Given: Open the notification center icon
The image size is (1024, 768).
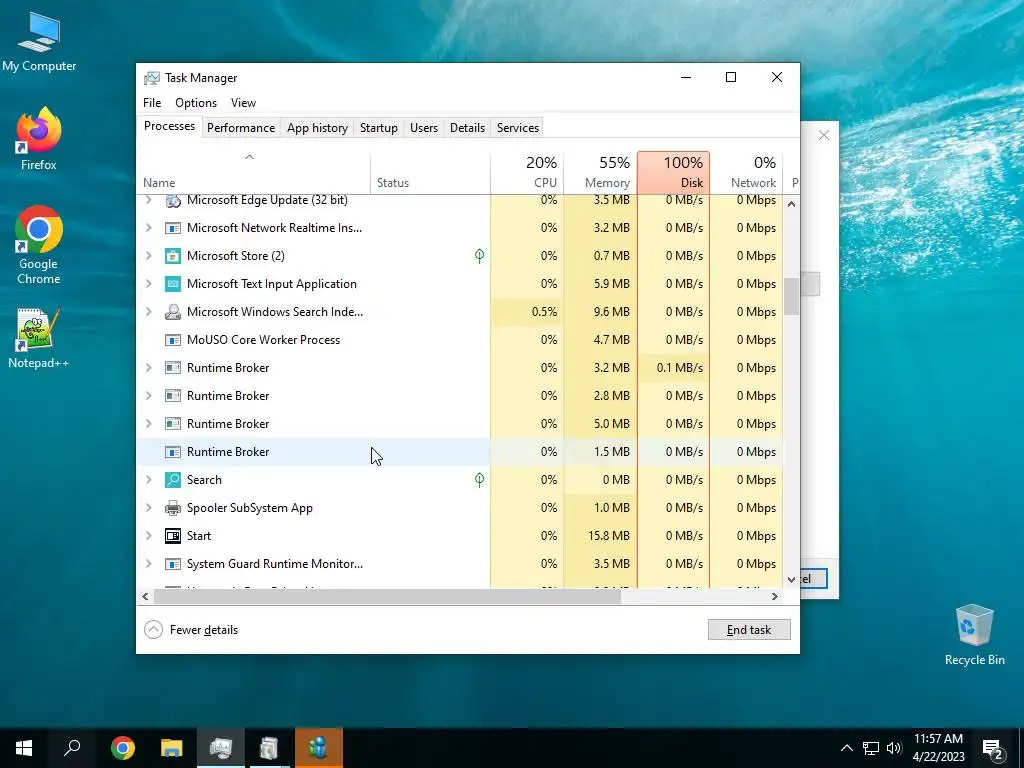Looking at the screenshot, I should point(993,749).
